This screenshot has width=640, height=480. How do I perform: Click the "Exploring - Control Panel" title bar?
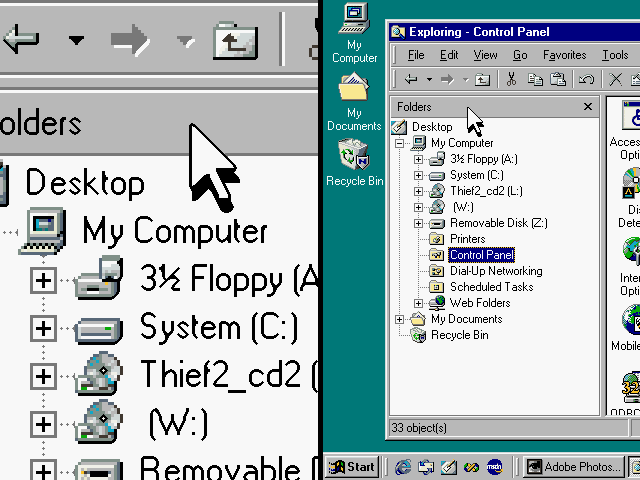coord(514,32)
